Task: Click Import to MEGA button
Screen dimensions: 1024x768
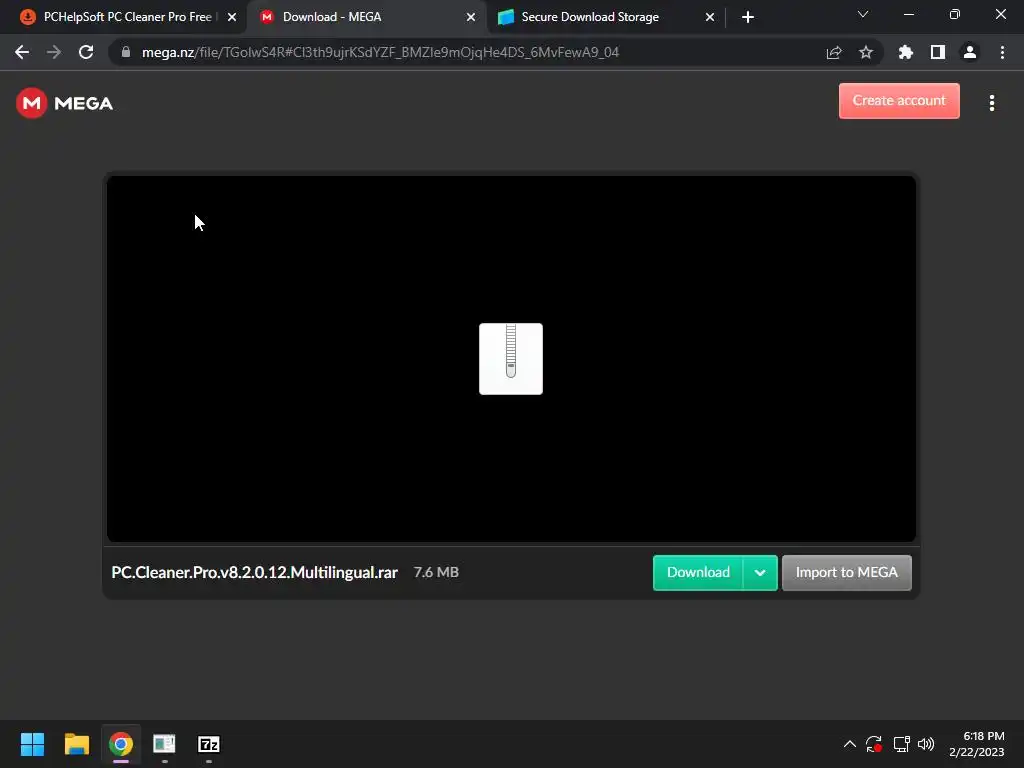Action: click(x=846, y=572)
